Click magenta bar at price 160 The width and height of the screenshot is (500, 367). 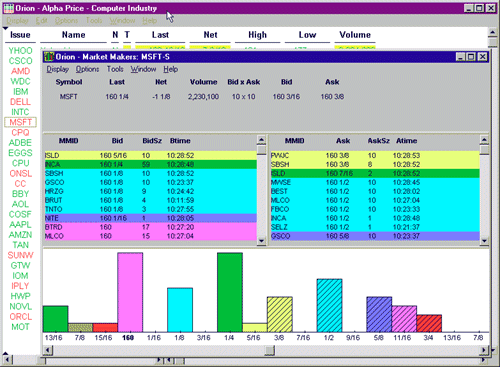(x=130, y=292)
